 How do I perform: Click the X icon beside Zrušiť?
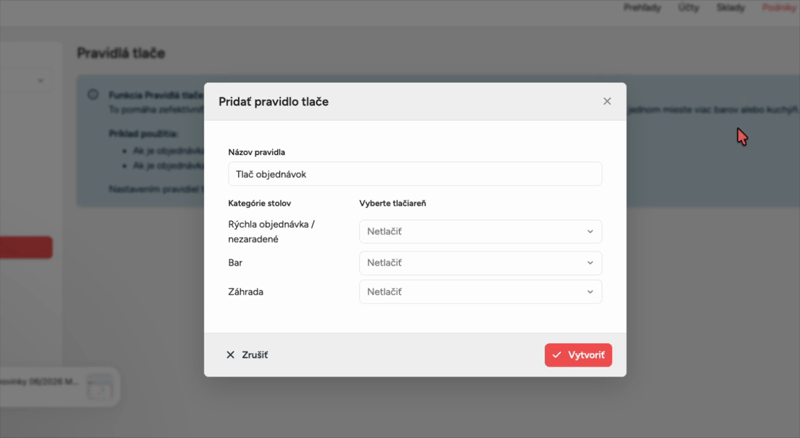pos(231,355)
